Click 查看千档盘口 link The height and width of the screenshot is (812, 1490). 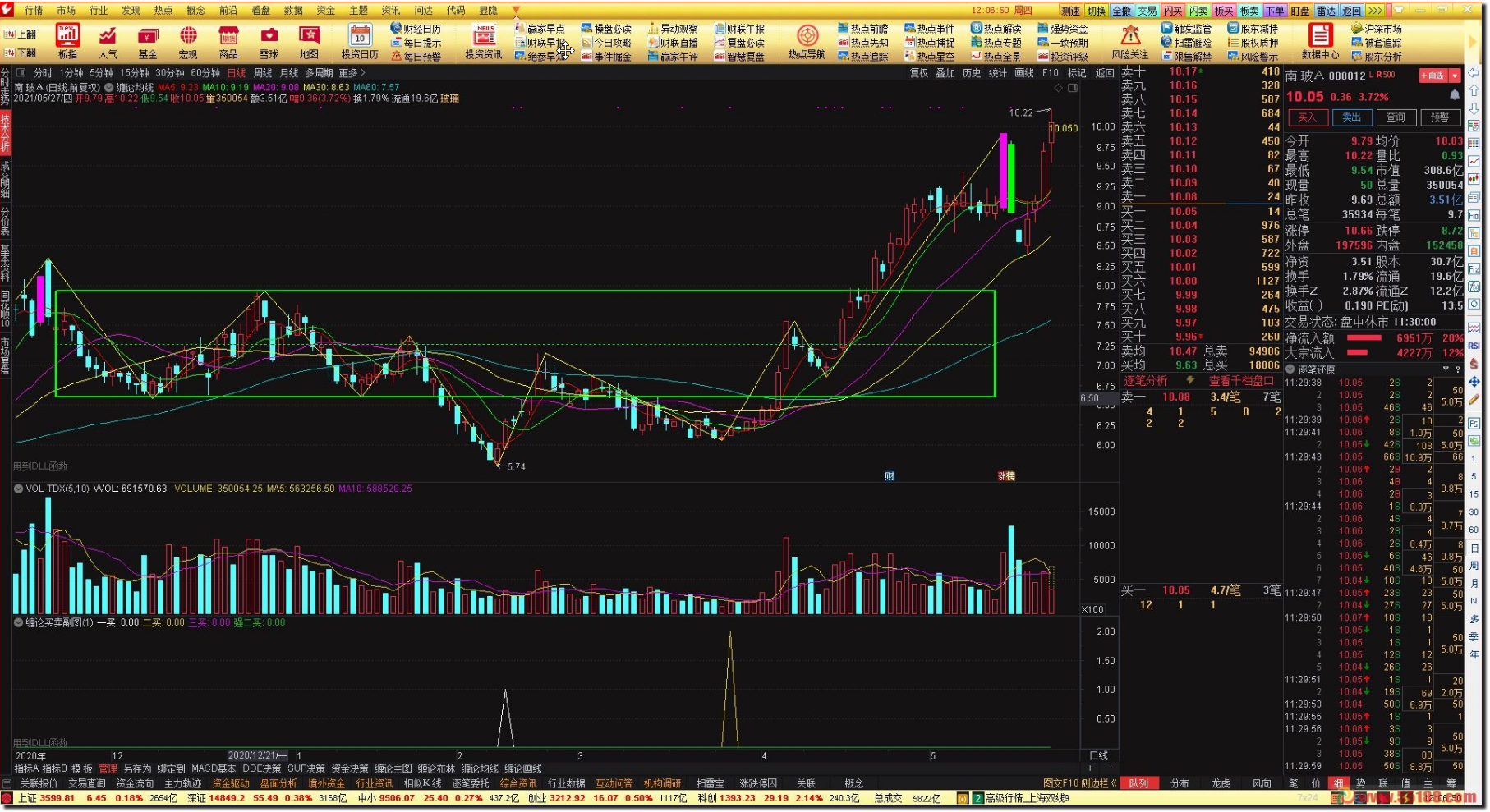(x=1240, y=381)
